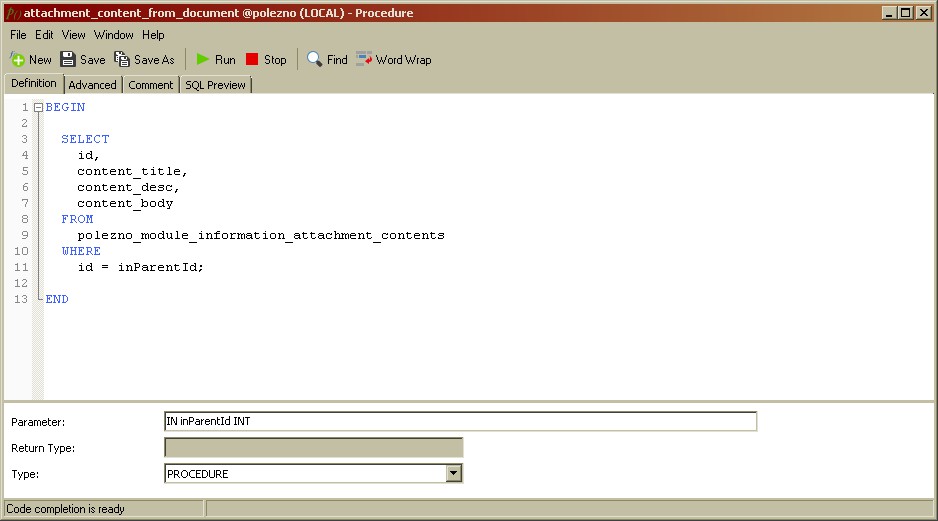Click line number 2 in gutter
The height and width of the screenshot is (521, 938).
[25, 123]
